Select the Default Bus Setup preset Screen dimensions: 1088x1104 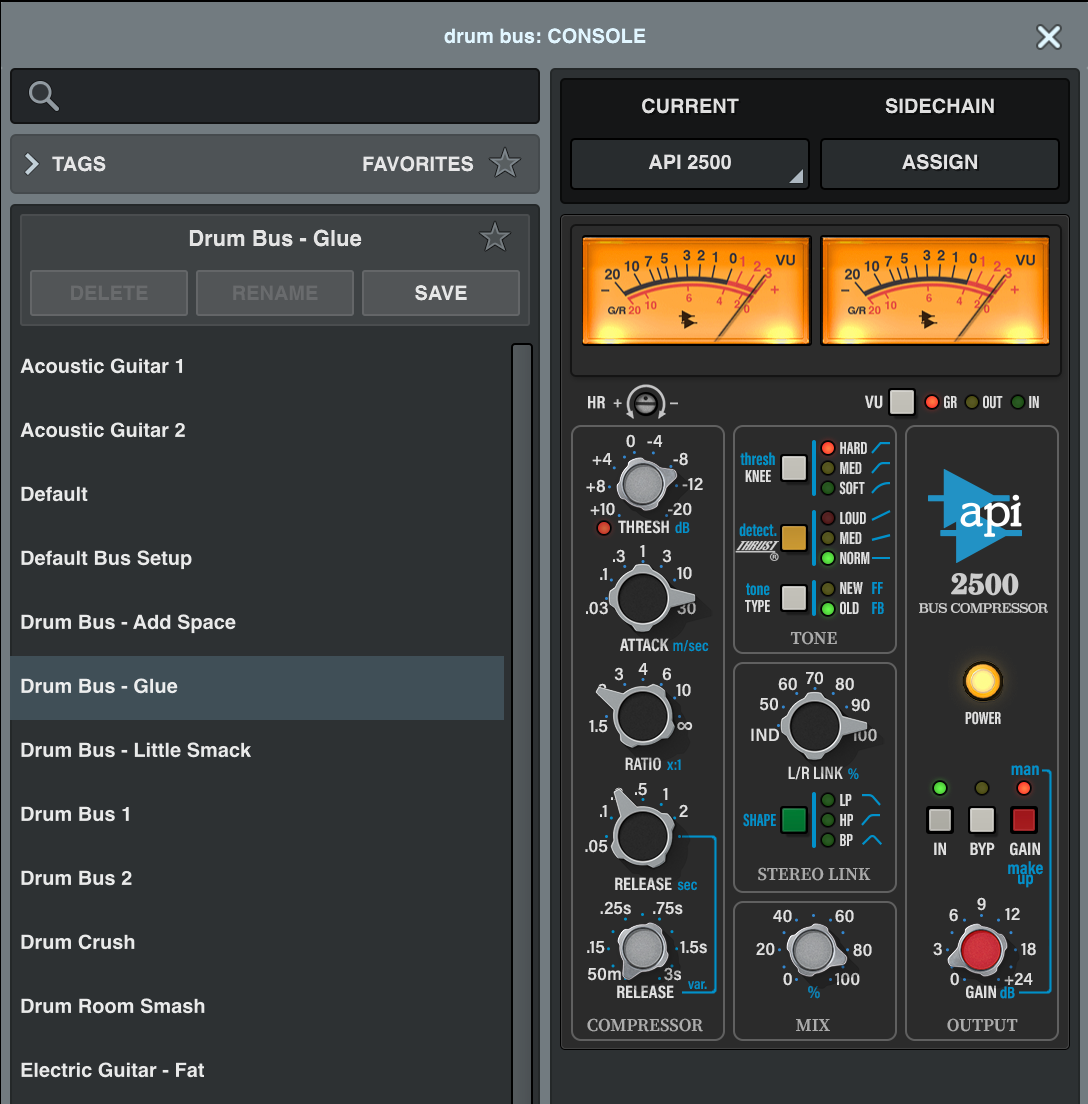[257, 558]
